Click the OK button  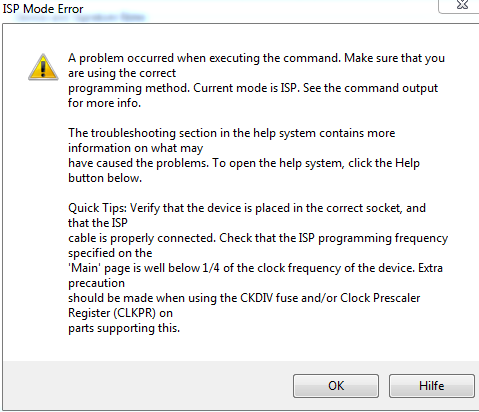pyautogui.click(x=336, y=386)
